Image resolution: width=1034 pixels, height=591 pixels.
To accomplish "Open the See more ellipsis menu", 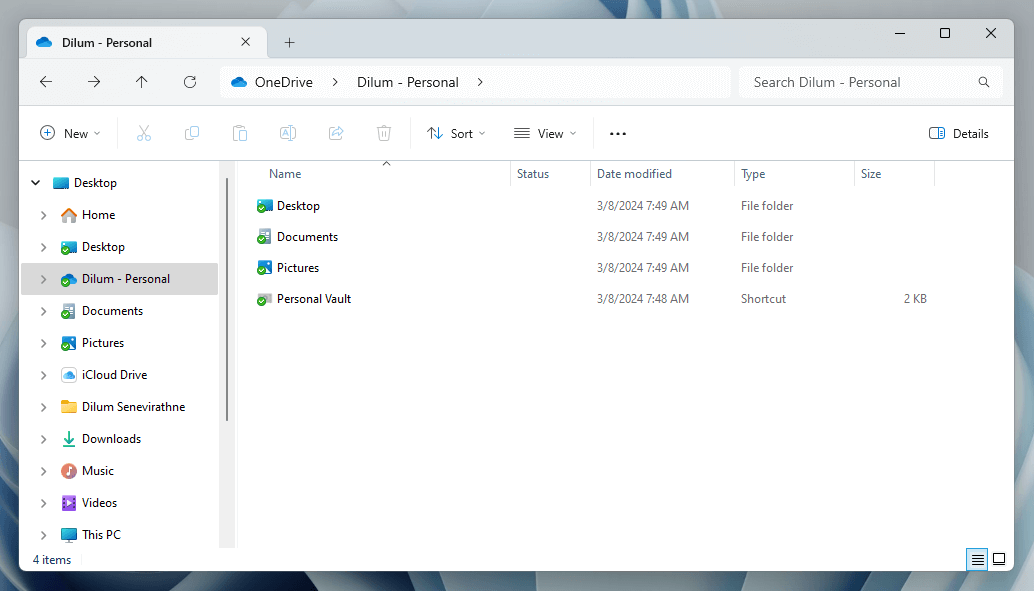I will (617, 133).
